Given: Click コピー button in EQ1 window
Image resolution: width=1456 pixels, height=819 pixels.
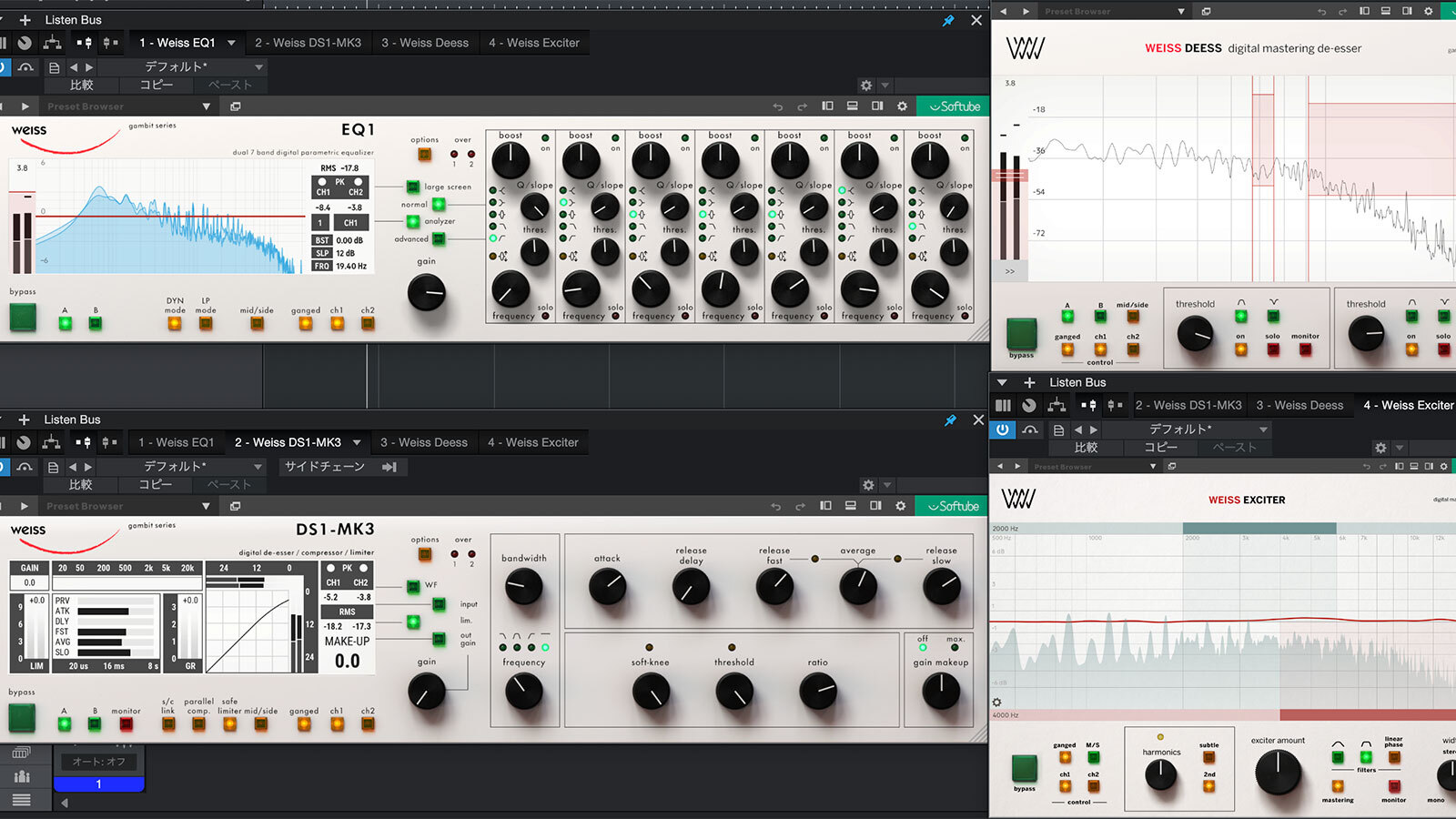Looking at the screenshot, I should pos(156,85).
